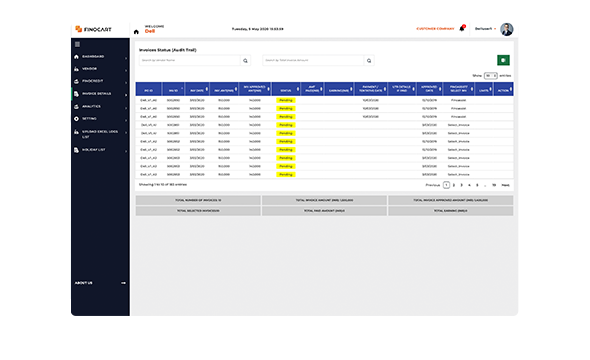Click the Total Invoice Approved Amount tile
The height and width of the screenshot is (360, 590).
point(451,201)
